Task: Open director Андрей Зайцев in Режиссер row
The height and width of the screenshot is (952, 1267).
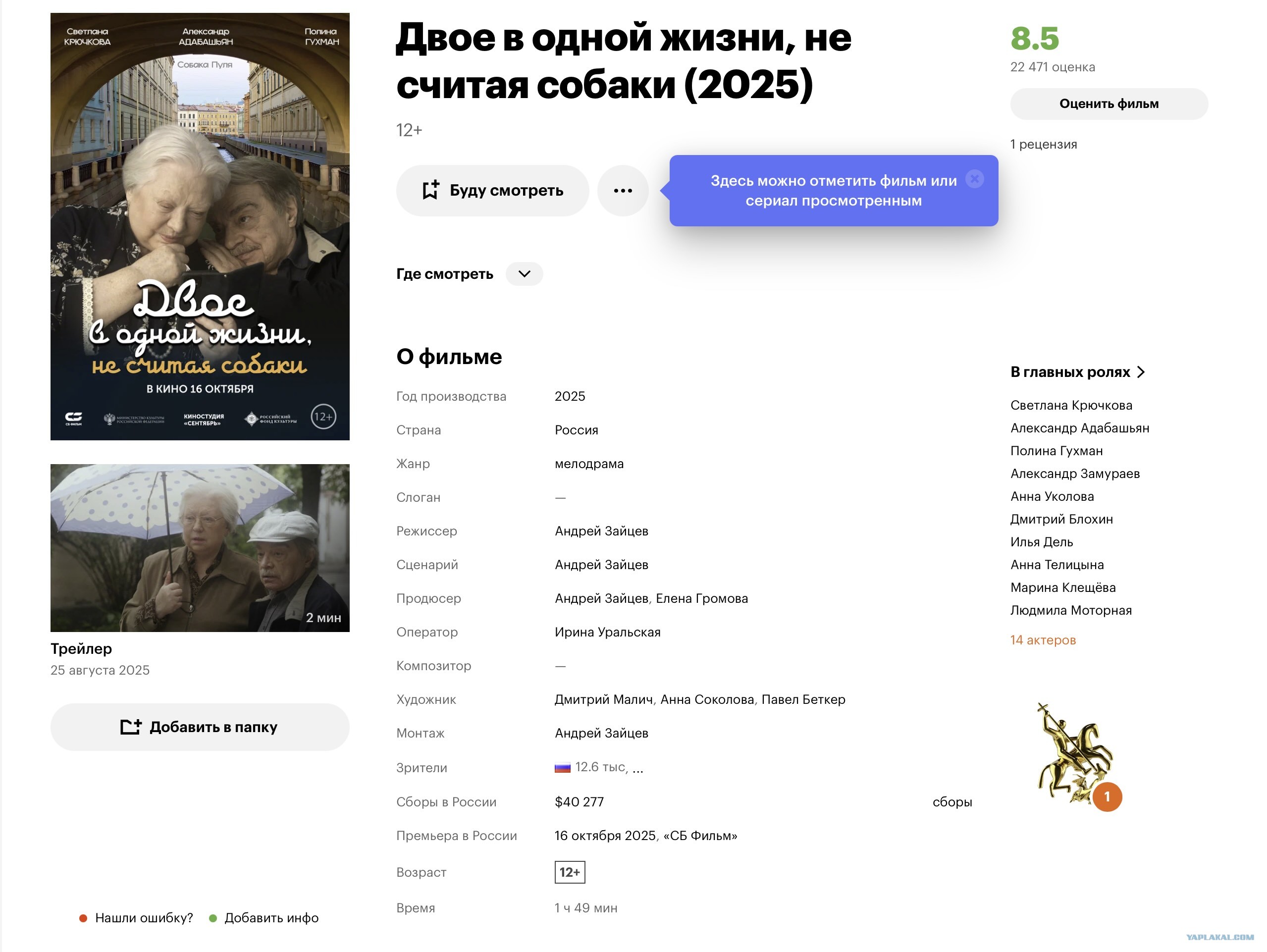Action: pos(601,531)
